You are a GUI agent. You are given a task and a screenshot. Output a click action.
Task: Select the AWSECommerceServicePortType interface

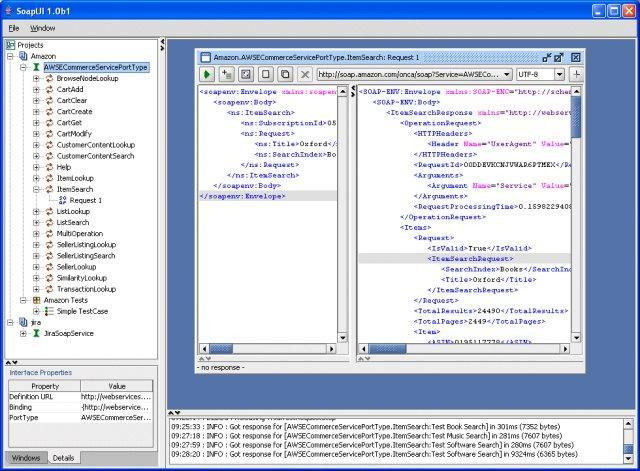click(96, 68)
